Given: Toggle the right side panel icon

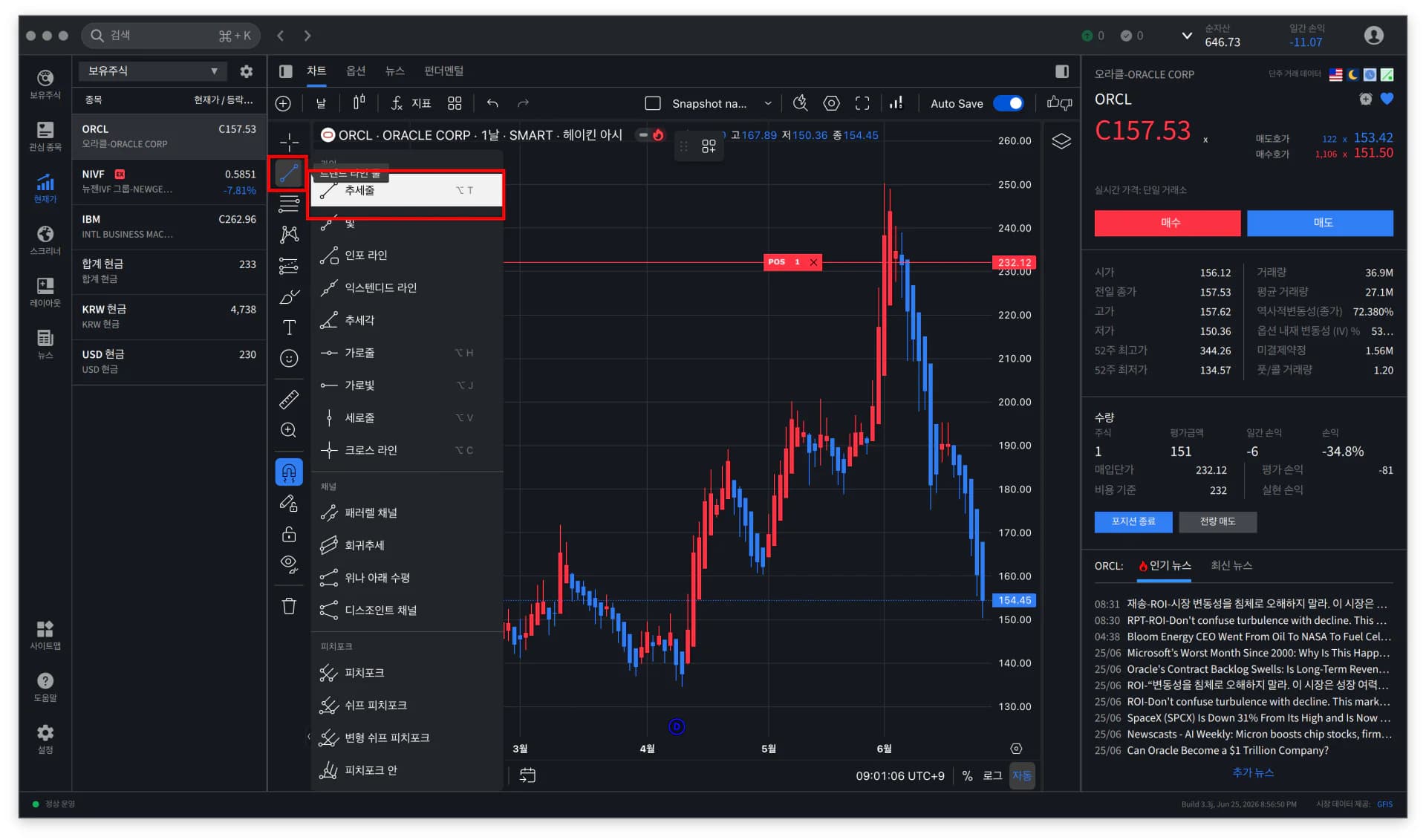Looking at the screenshot, I should (1062, 71).
